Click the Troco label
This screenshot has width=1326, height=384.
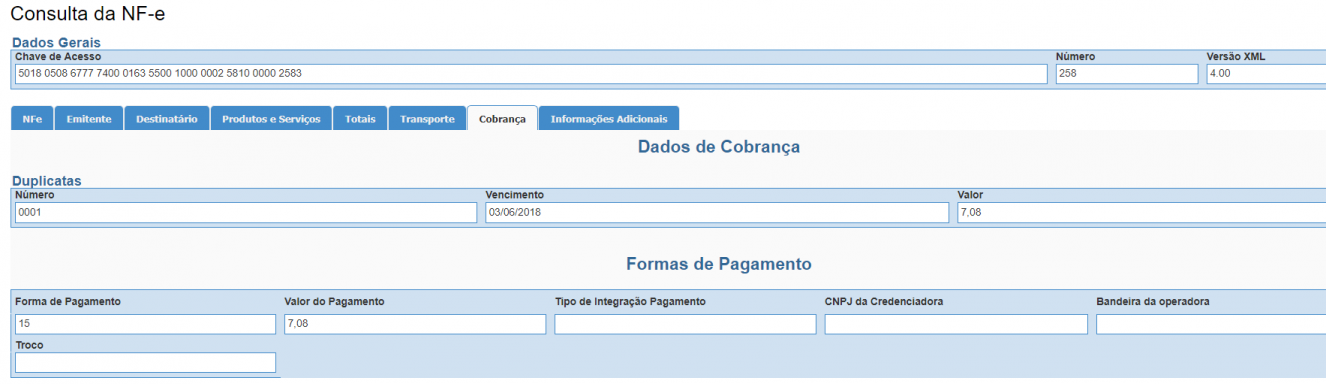pyautogui.click(x=30, y=345)
